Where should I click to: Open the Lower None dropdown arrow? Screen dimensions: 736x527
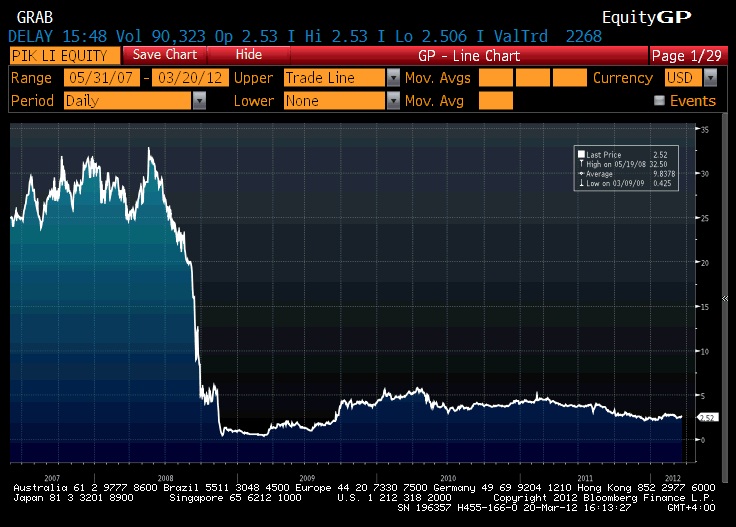tap(393, 100)
